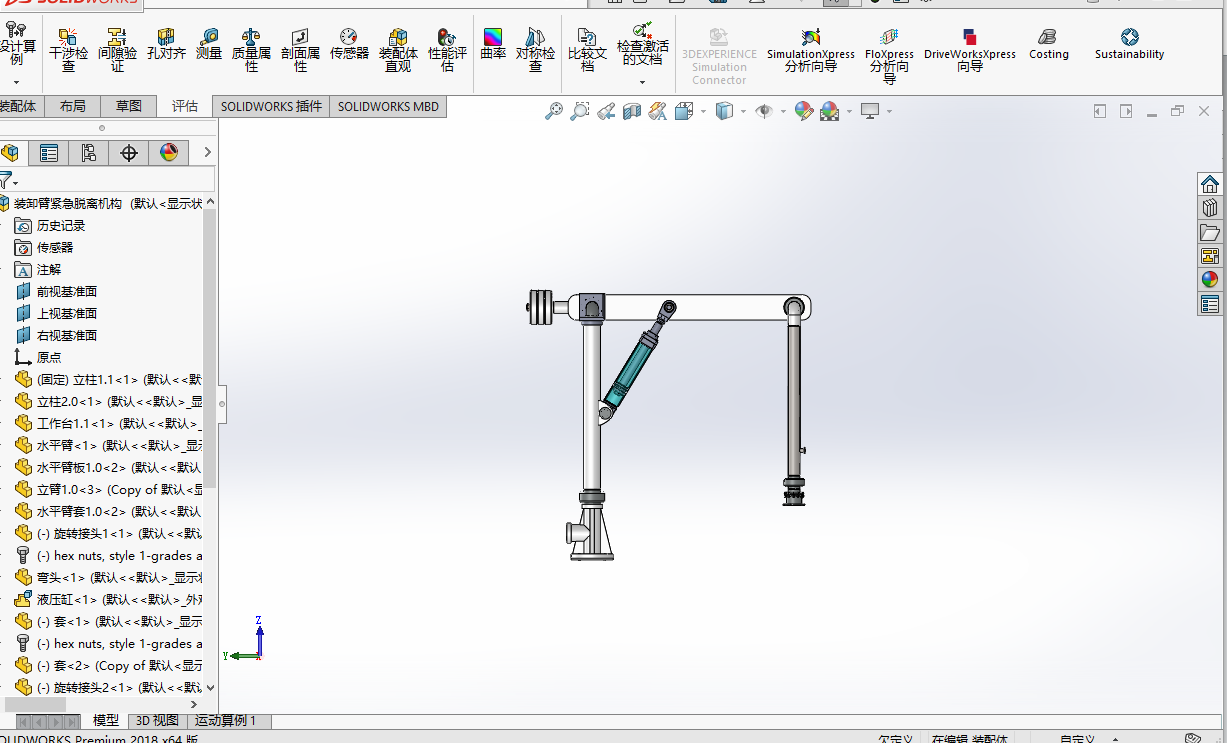Open FeatureManager design tree tab
The height and width of the screenshot is (743, 1227).
pos(10,152)
